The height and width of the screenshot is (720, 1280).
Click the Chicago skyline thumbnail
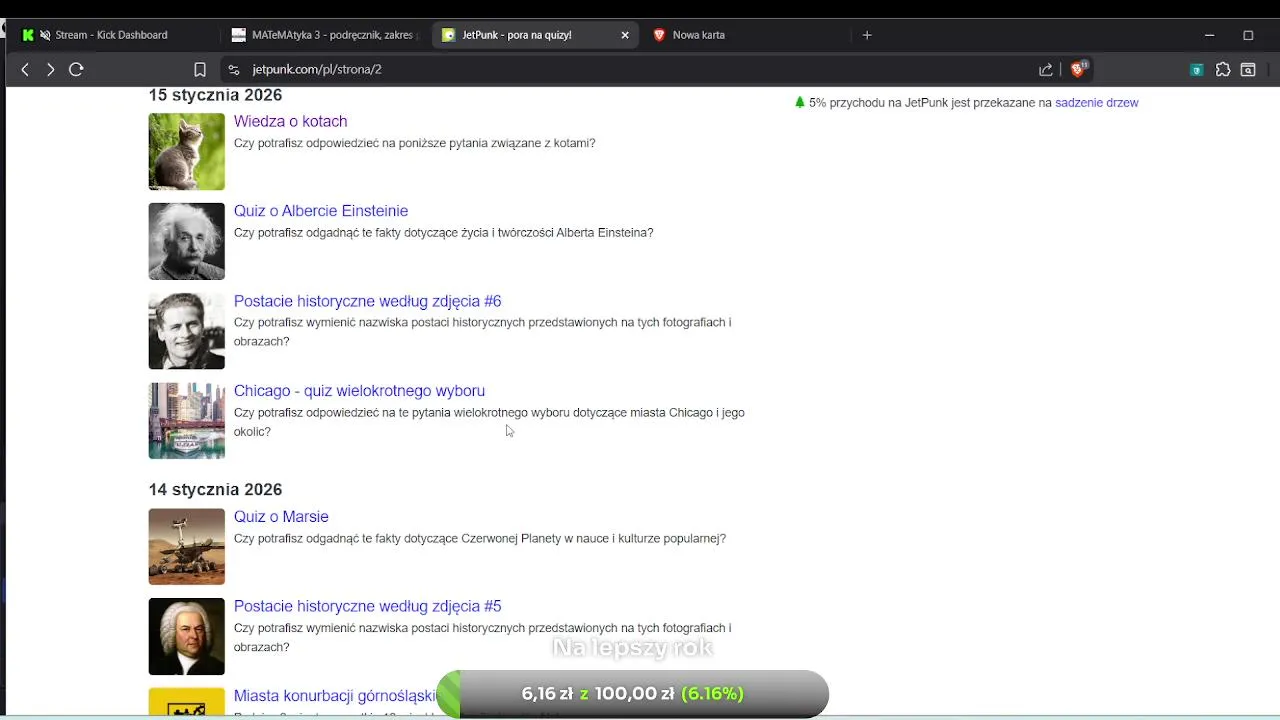point(187,421)
